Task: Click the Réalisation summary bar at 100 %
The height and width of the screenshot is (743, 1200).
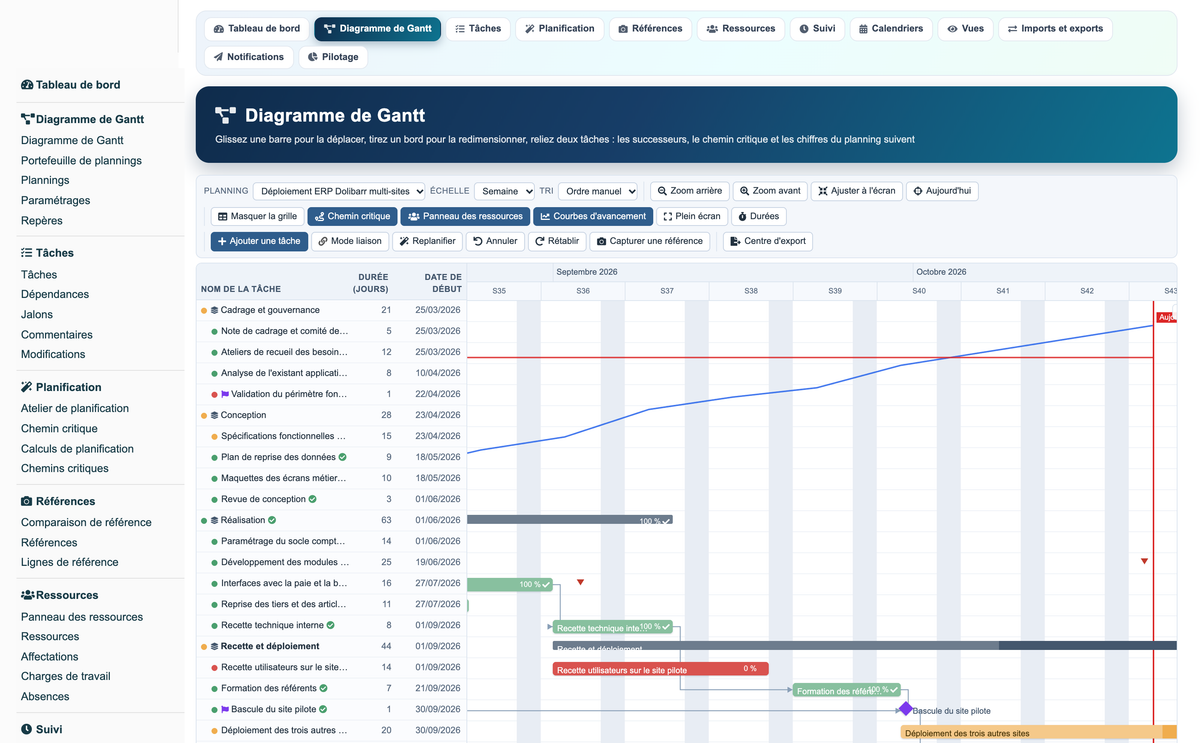Action: pos(570,520)
